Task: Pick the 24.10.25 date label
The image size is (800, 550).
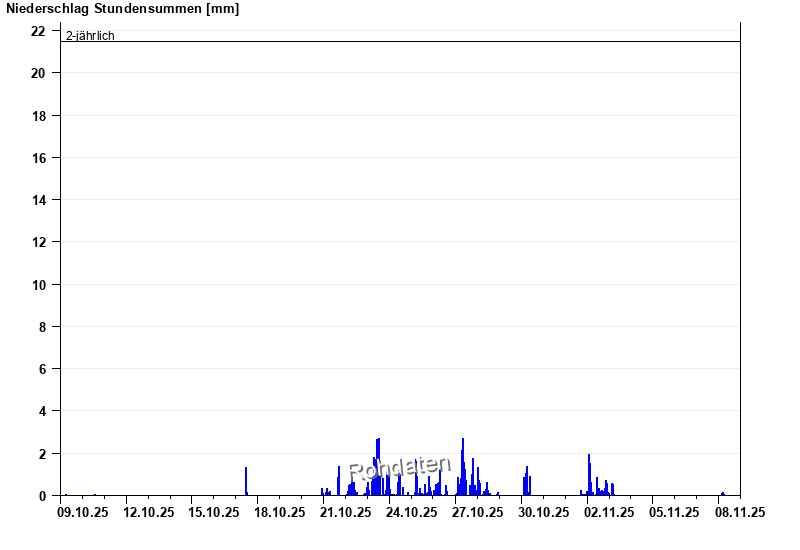Action: click(x=412, y=512)
